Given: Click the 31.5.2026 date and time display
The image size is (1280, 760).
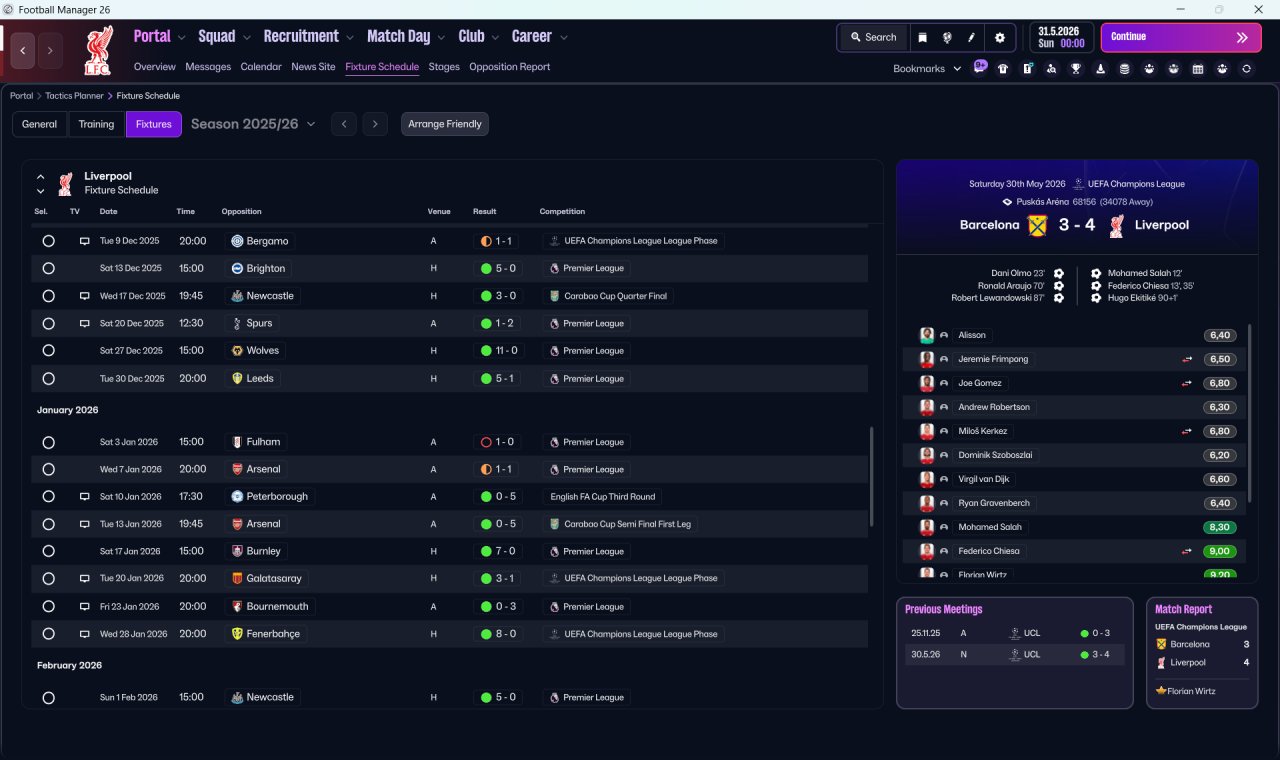Looking at the screenshot, I should click(1062, 37).
